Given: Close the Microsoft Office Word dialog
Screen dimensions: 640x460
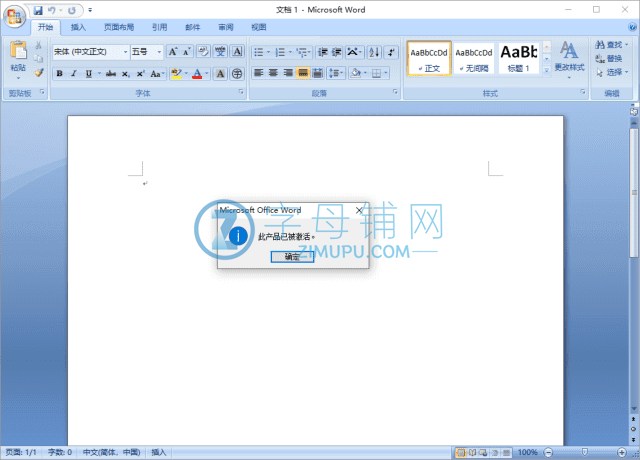Looking at the screenshot, I should pos(359,210).
